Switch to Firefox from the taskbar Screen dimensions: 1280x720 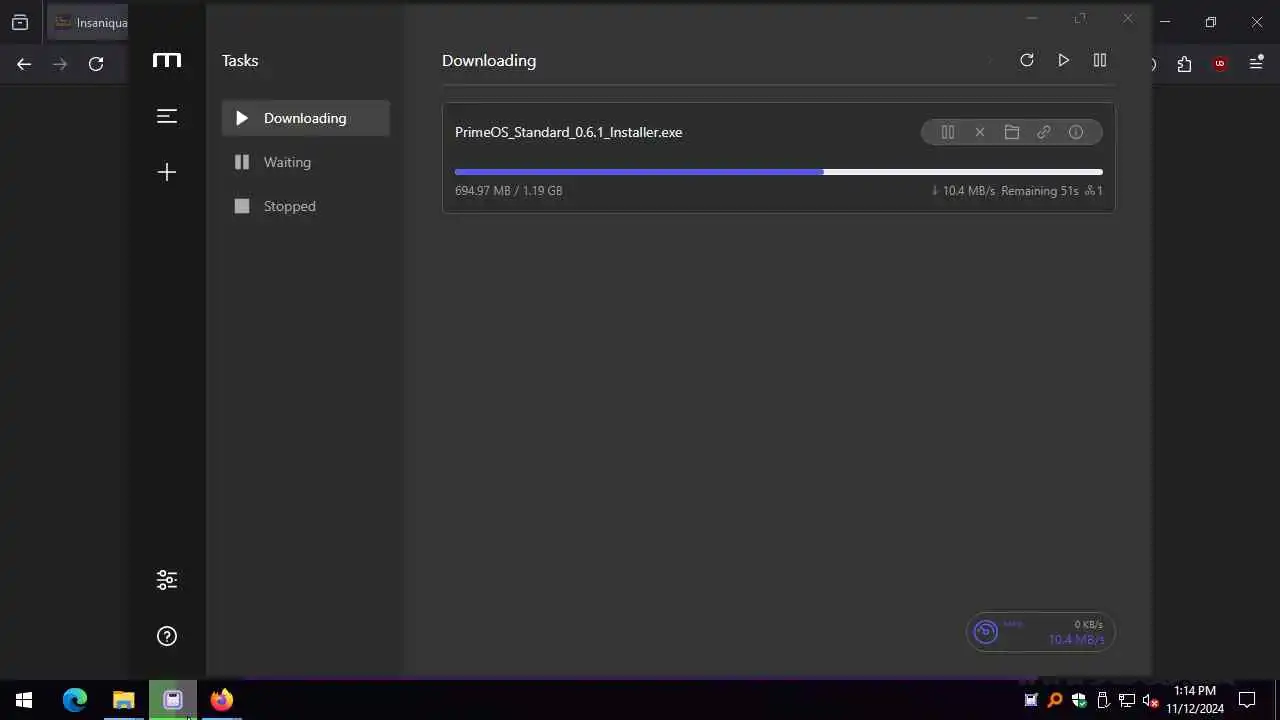pyautogui.click(x=222, y=700)
